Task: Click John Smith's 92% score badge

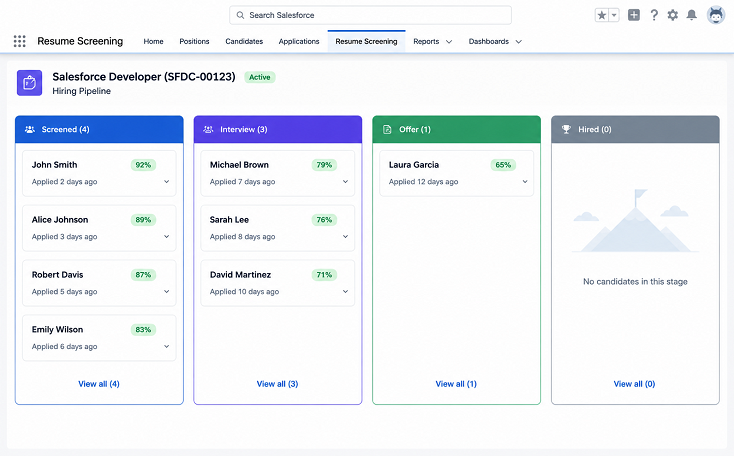Action: coord(143,165)
